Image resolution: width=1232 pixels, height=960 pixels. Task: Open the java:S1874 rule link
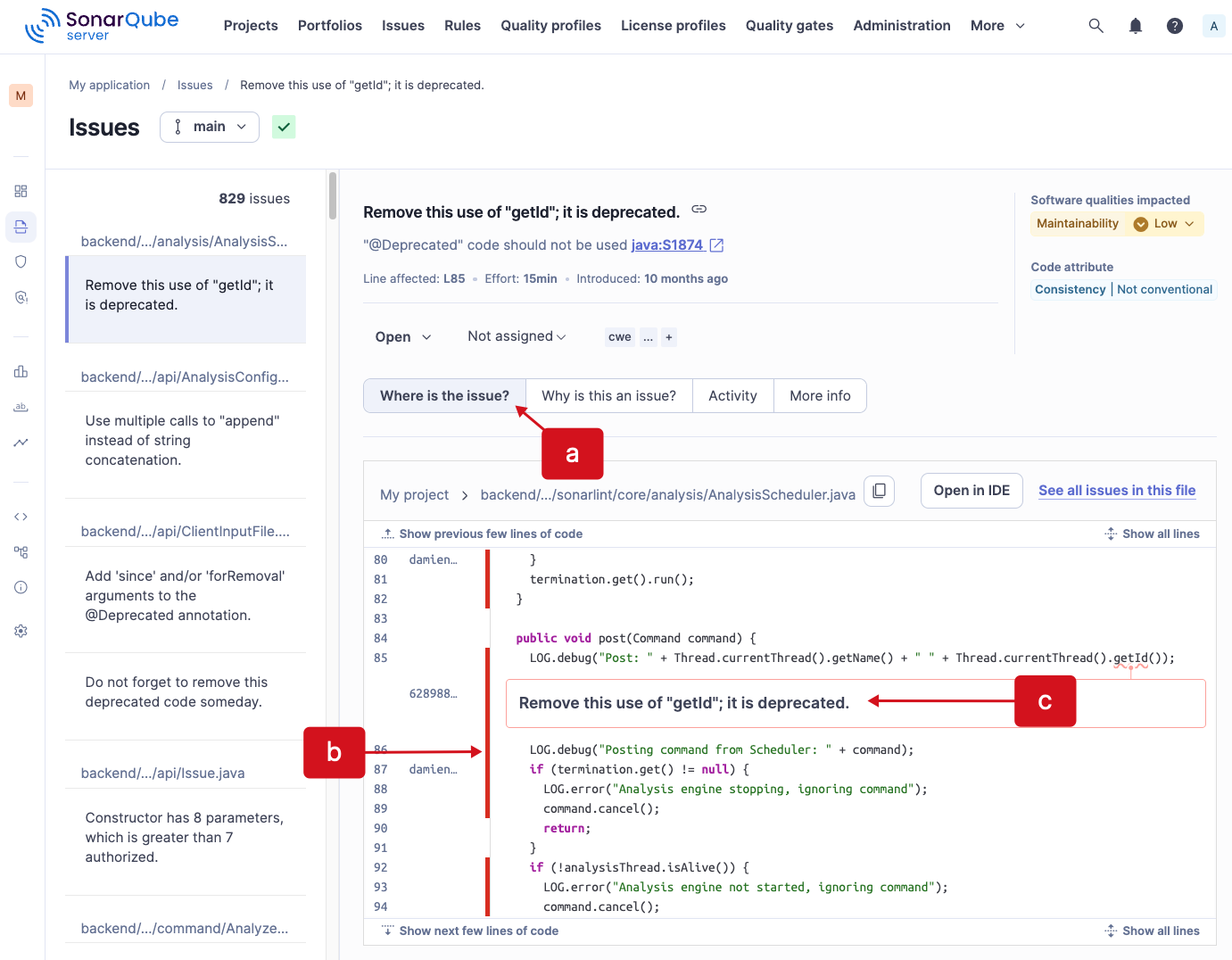point(677,245)
